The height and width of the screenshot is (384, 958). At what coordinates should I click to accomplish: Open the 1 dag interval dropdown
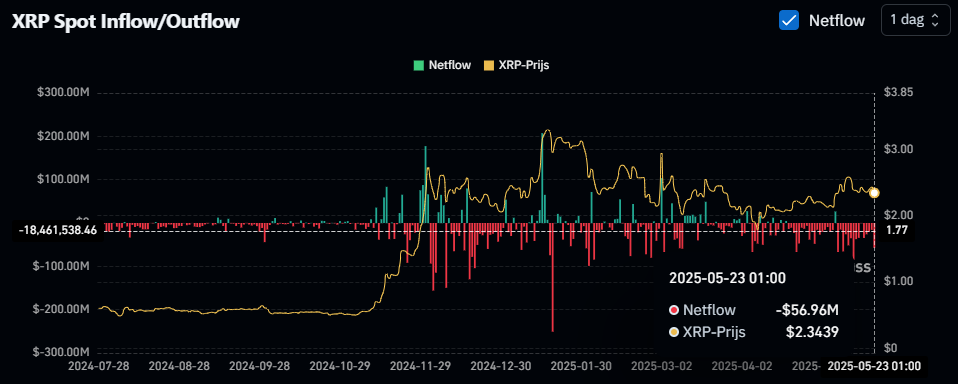[914, 20]
